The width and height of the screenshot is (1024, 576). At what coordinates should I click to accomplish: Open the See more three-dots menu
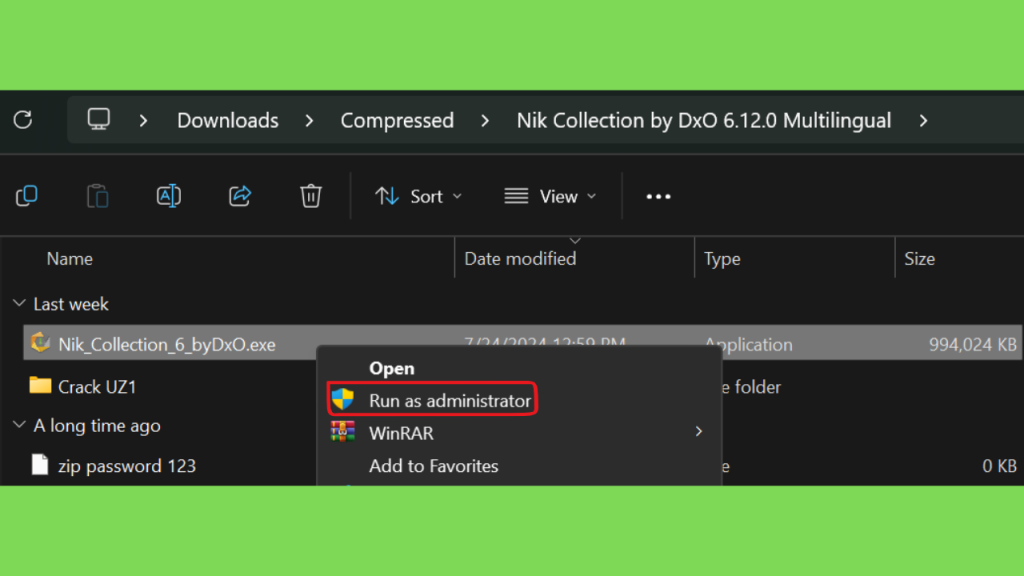pyautogui.click(x=658, y=197)
